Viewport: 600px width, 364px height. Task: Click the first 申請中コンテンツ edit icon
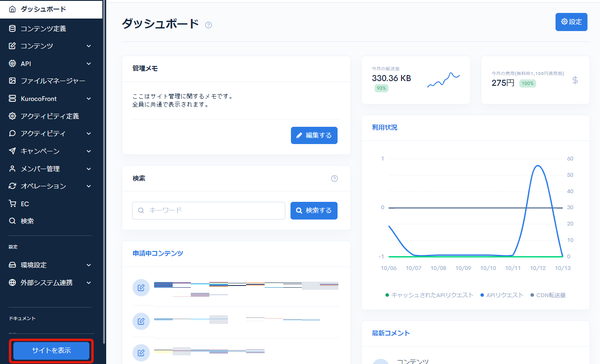click(141, 287)
